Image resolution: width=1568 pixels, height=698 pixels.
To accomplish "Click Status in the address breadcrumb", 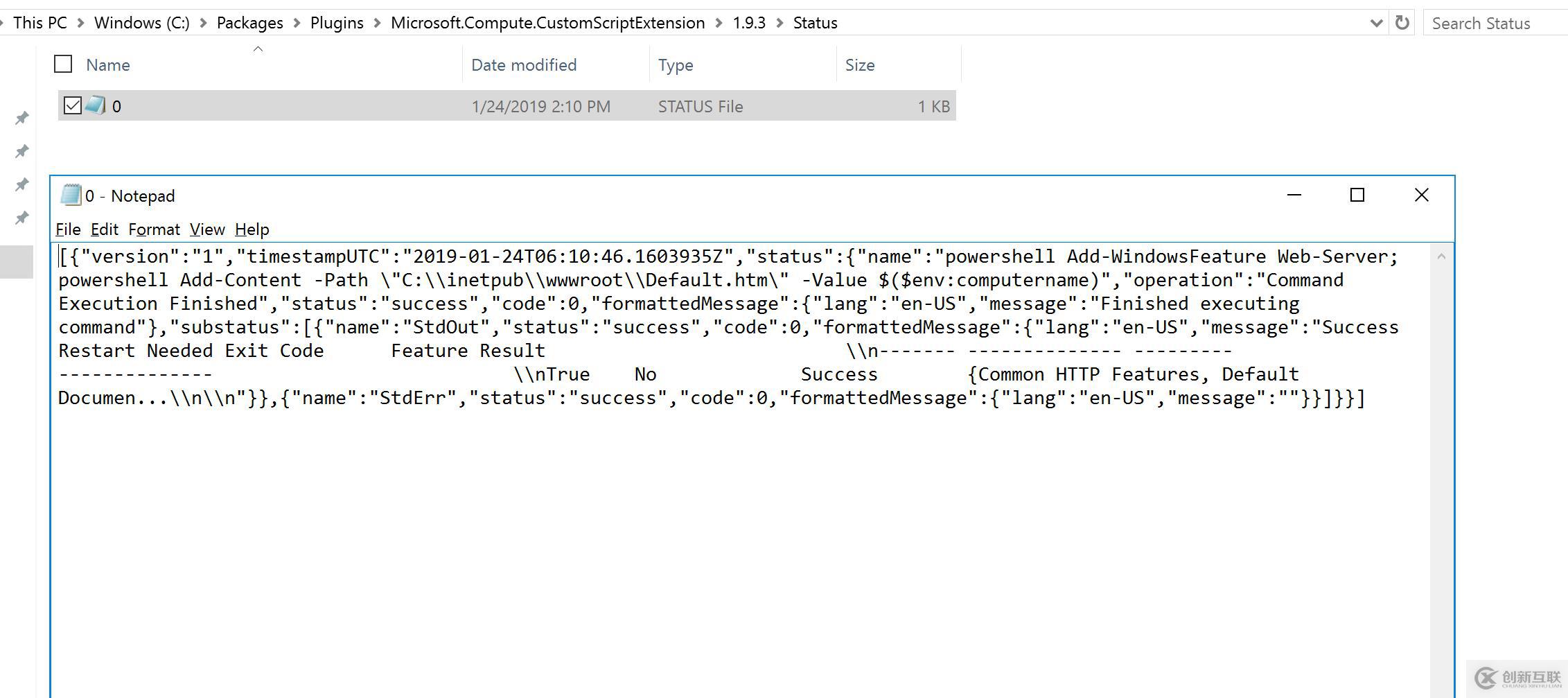I will [x=816, y=23].
